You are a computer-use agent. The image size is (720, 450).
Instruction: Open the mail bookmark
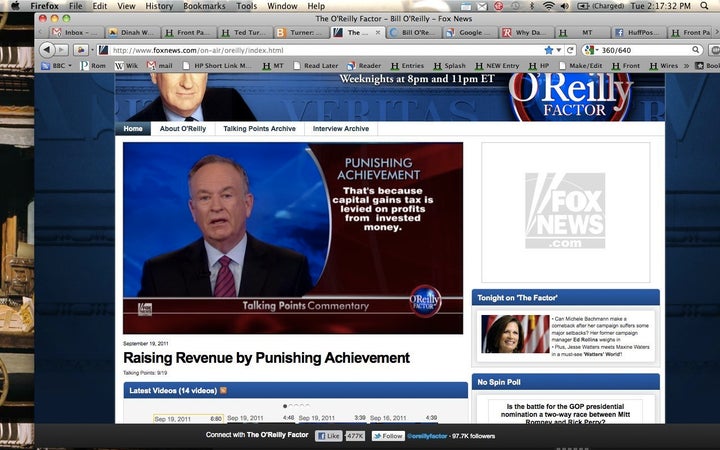160,66
